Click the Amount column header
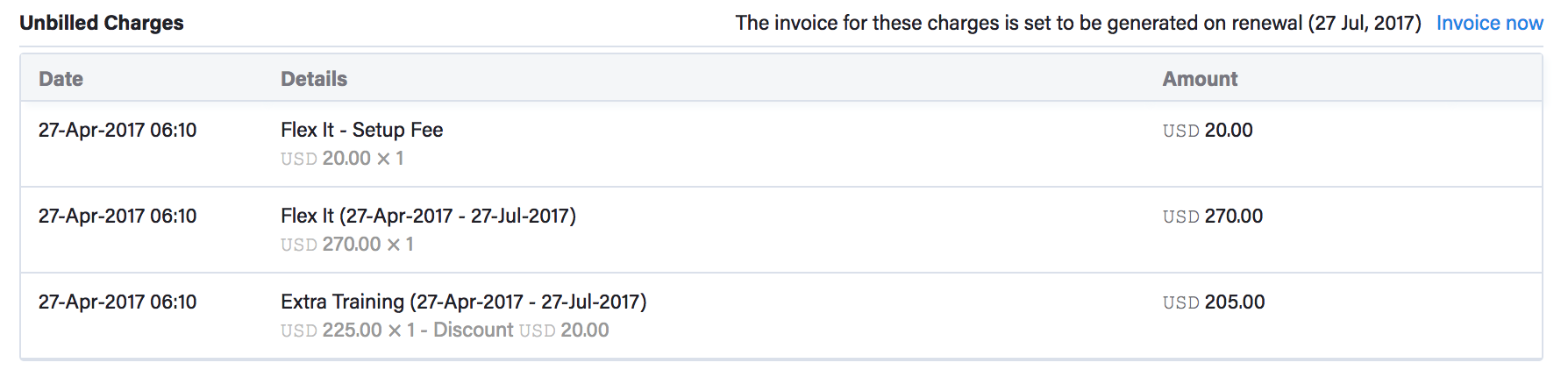The width and height of the screenshot is (1568, 384). tap(1200, 79)
